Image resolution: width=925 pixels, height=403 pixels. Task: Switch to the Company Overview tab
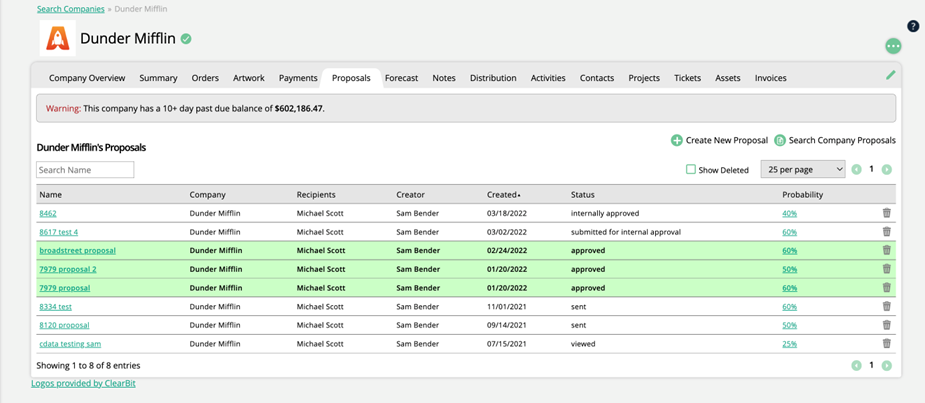click(x=87, y=78)
